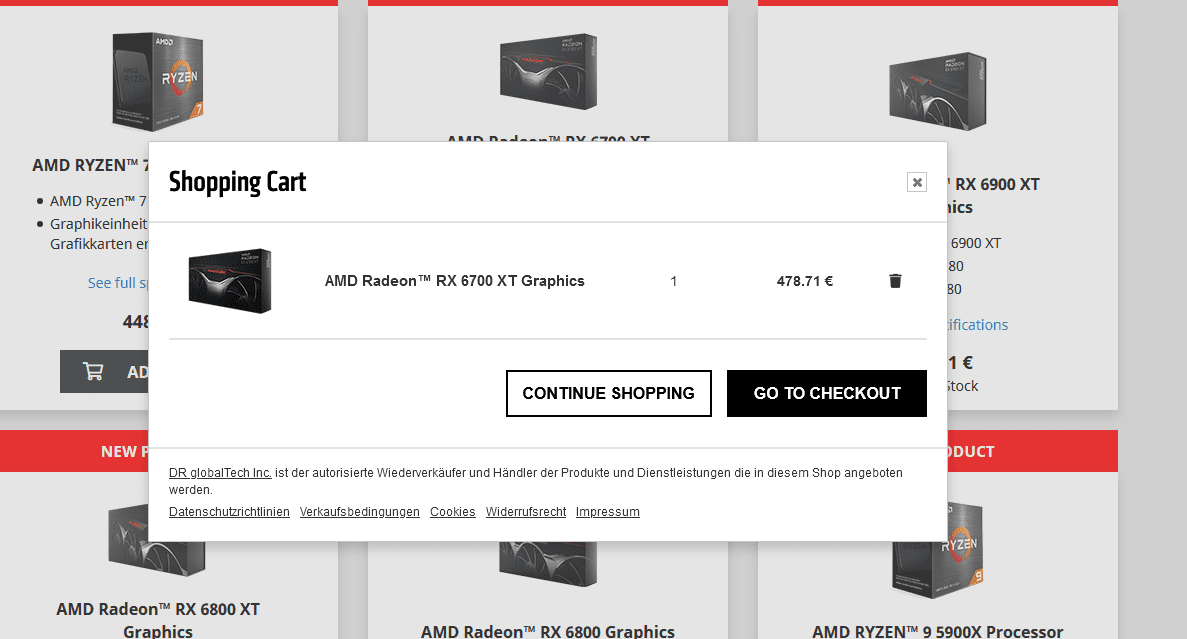Click the cart quantity value 1

tap(674, 282)
